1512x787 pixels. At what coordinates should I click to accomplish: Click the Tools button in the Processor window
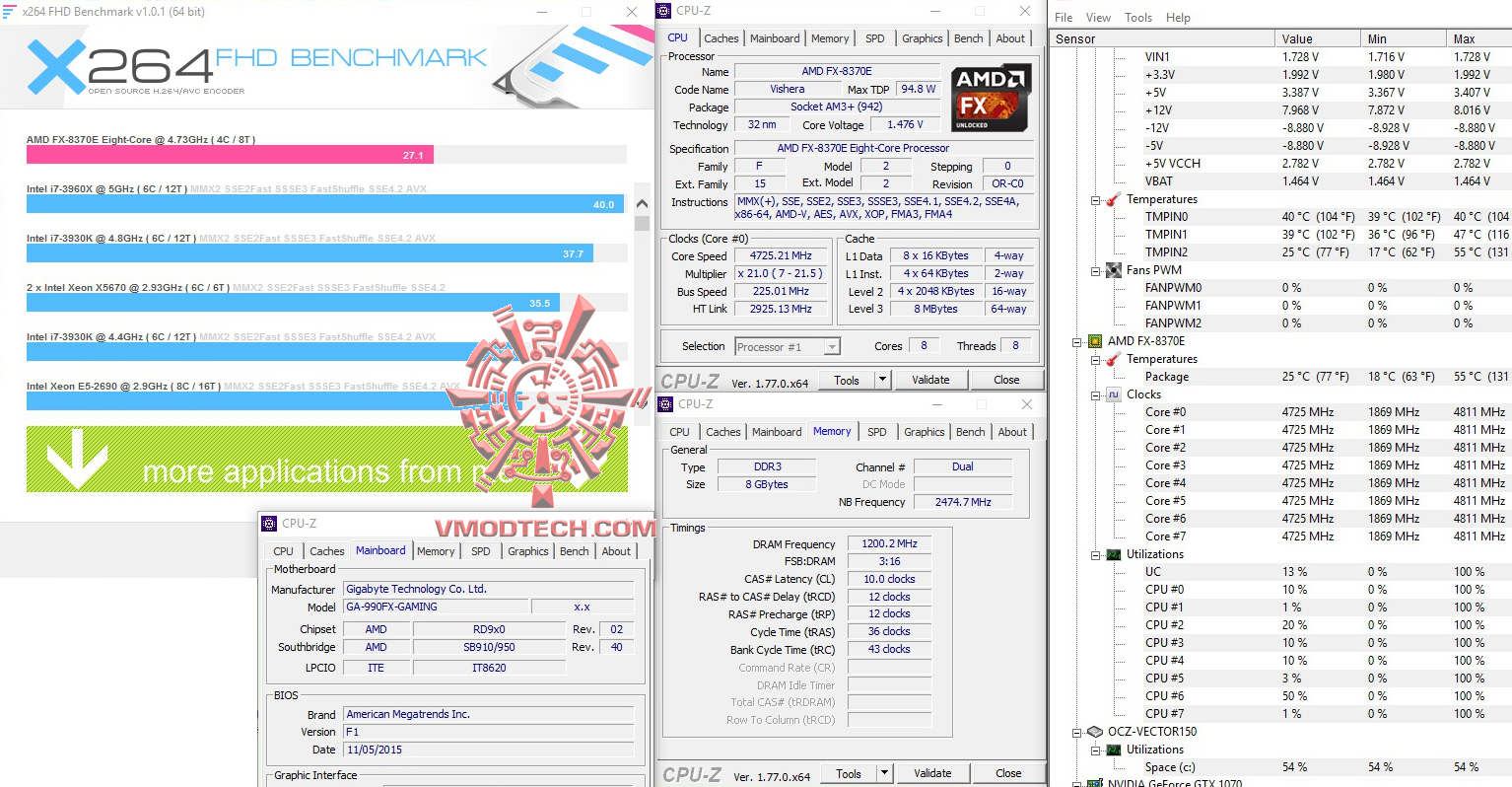[847, 380]
